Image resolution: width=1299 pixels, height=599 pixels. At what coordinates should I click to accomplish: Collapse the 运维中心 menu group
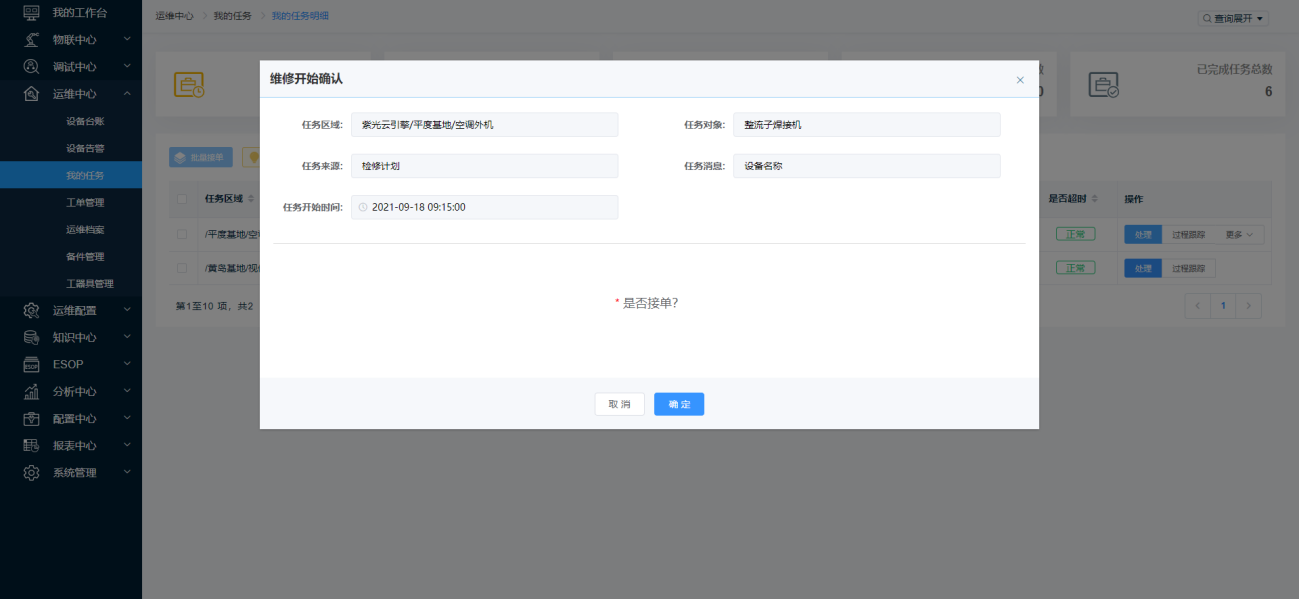127,93
